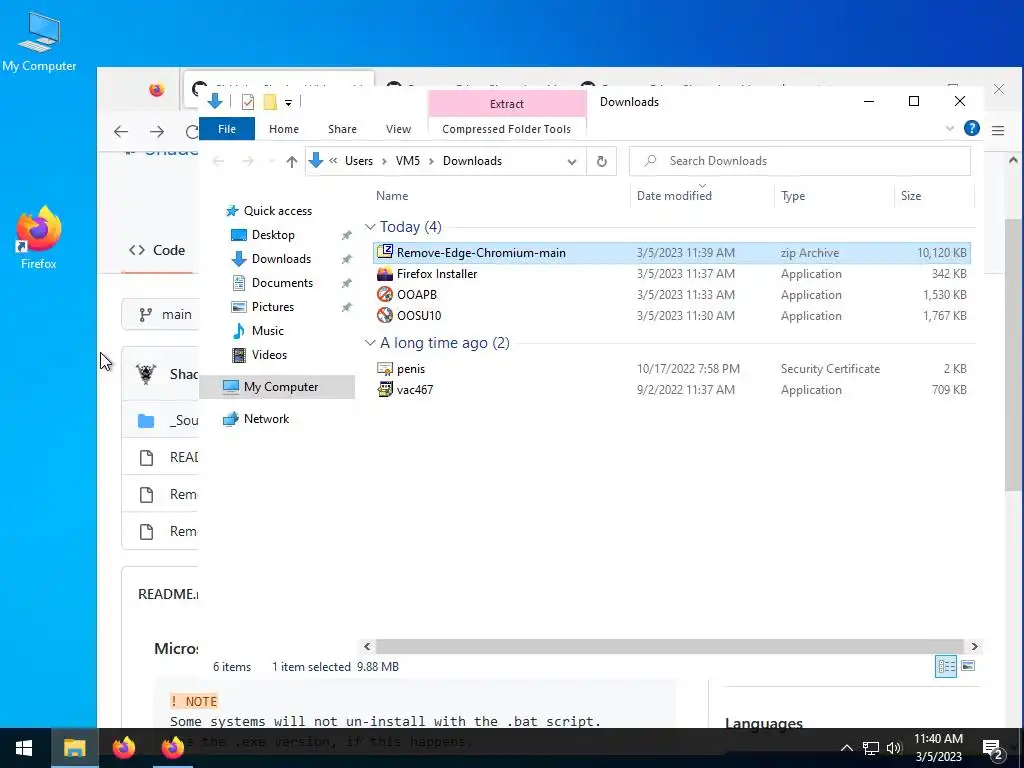Image resolution: width=1024 pixels, height=768 pixels.
Task: Click the horizontal scrollbar left arrow
Action: click(x=367, y=647)
